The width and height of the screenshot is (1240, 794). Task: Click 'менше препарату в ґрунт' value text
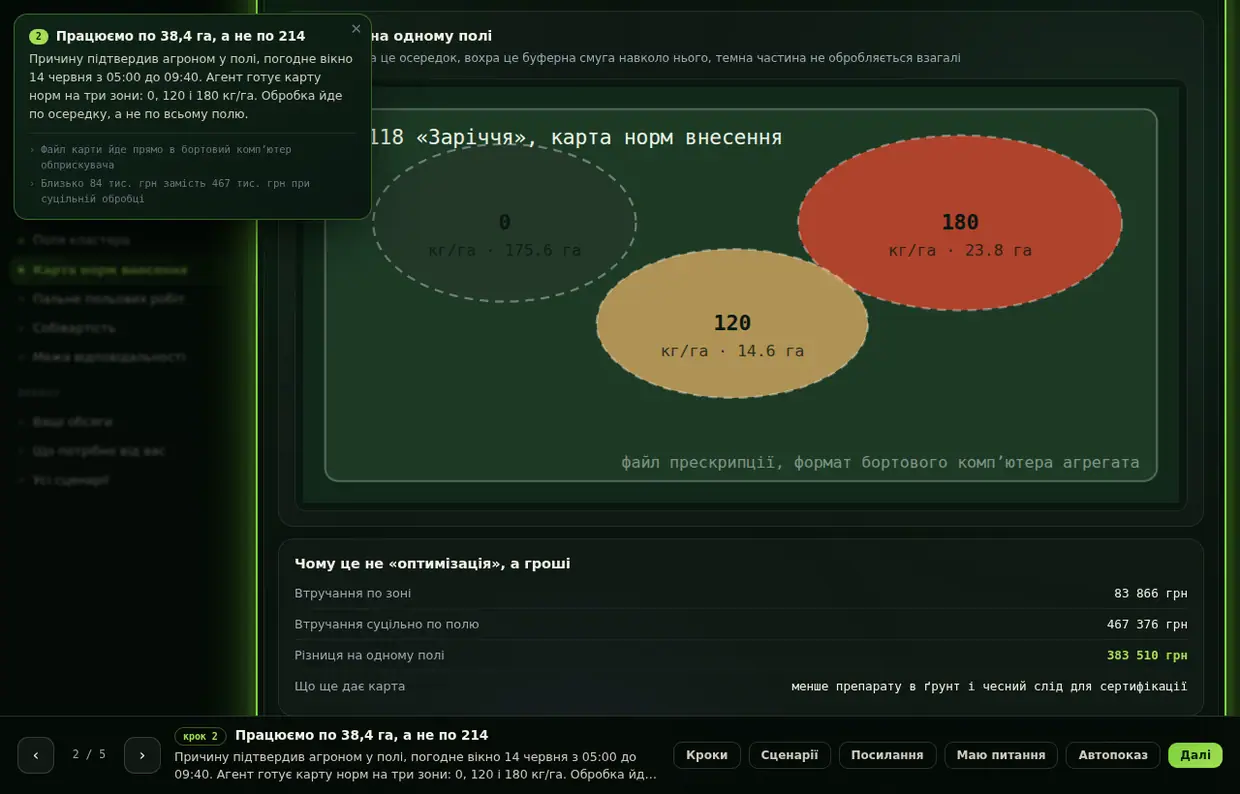click(x=989, y=687)
